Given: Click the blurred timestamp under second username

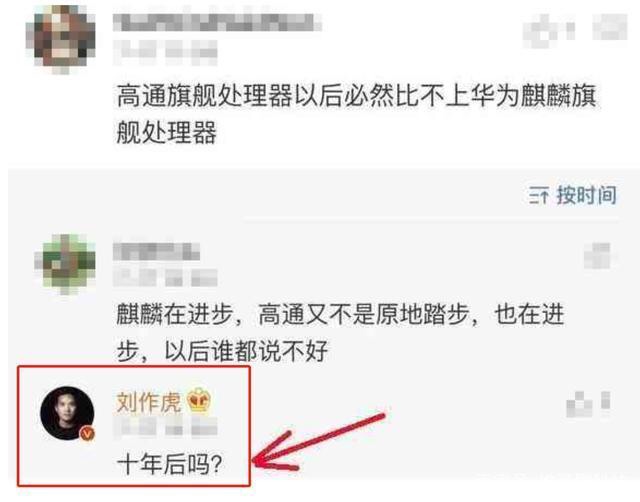Looking at the screenshot, I should [x=165, y=278].
